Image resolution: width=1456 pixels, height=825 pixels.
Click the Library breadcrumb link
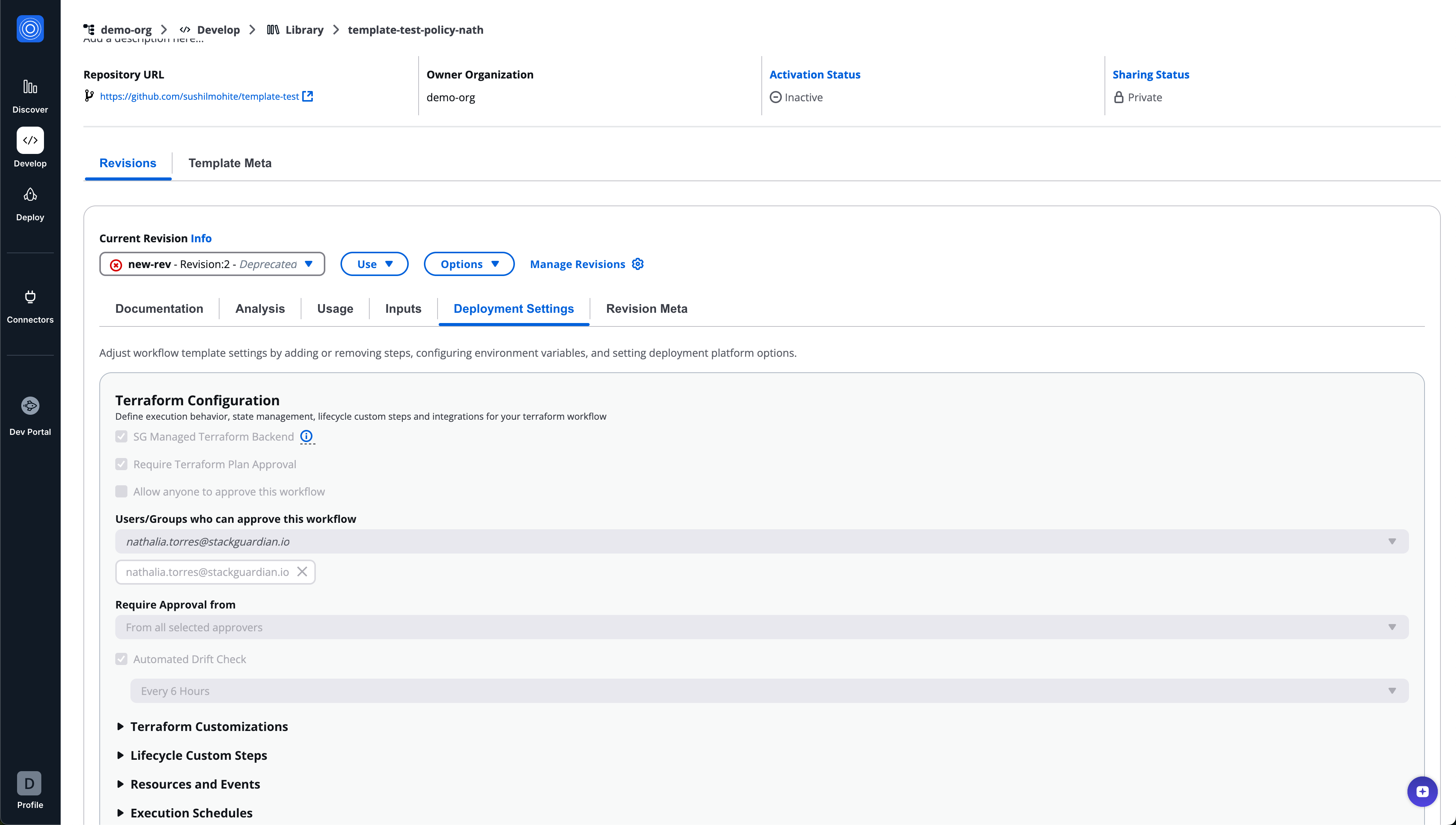(304, 30)
